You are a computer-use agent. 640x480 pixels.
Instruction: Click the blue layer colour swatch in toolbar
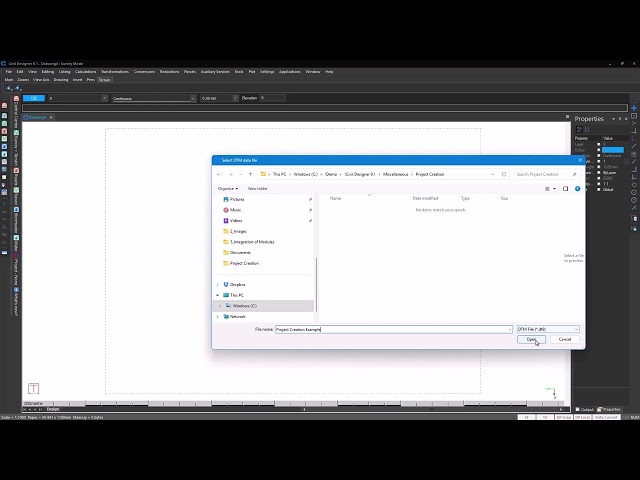click(x=34, y=98)
